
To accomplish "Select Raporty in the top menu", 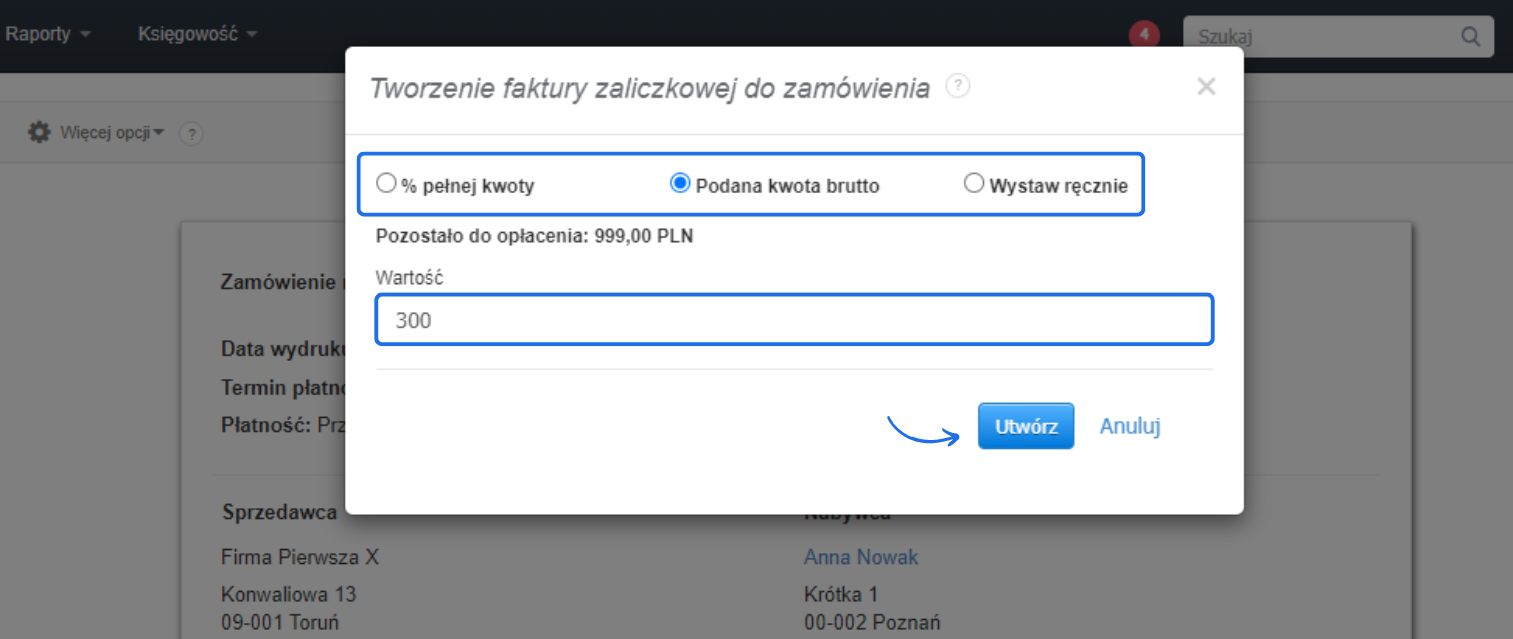I will click(40, 33).
